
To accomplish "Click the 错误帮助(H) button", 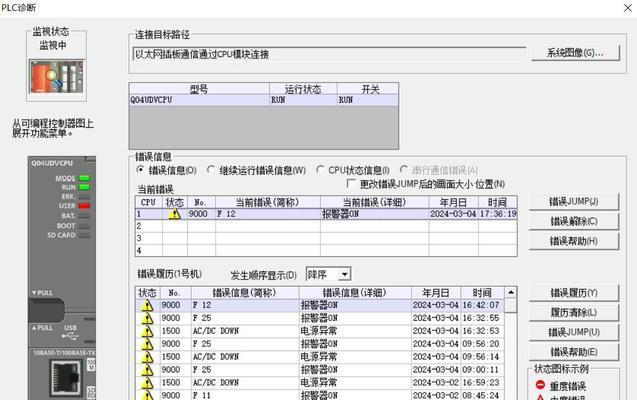I will [x=574, y=241].
